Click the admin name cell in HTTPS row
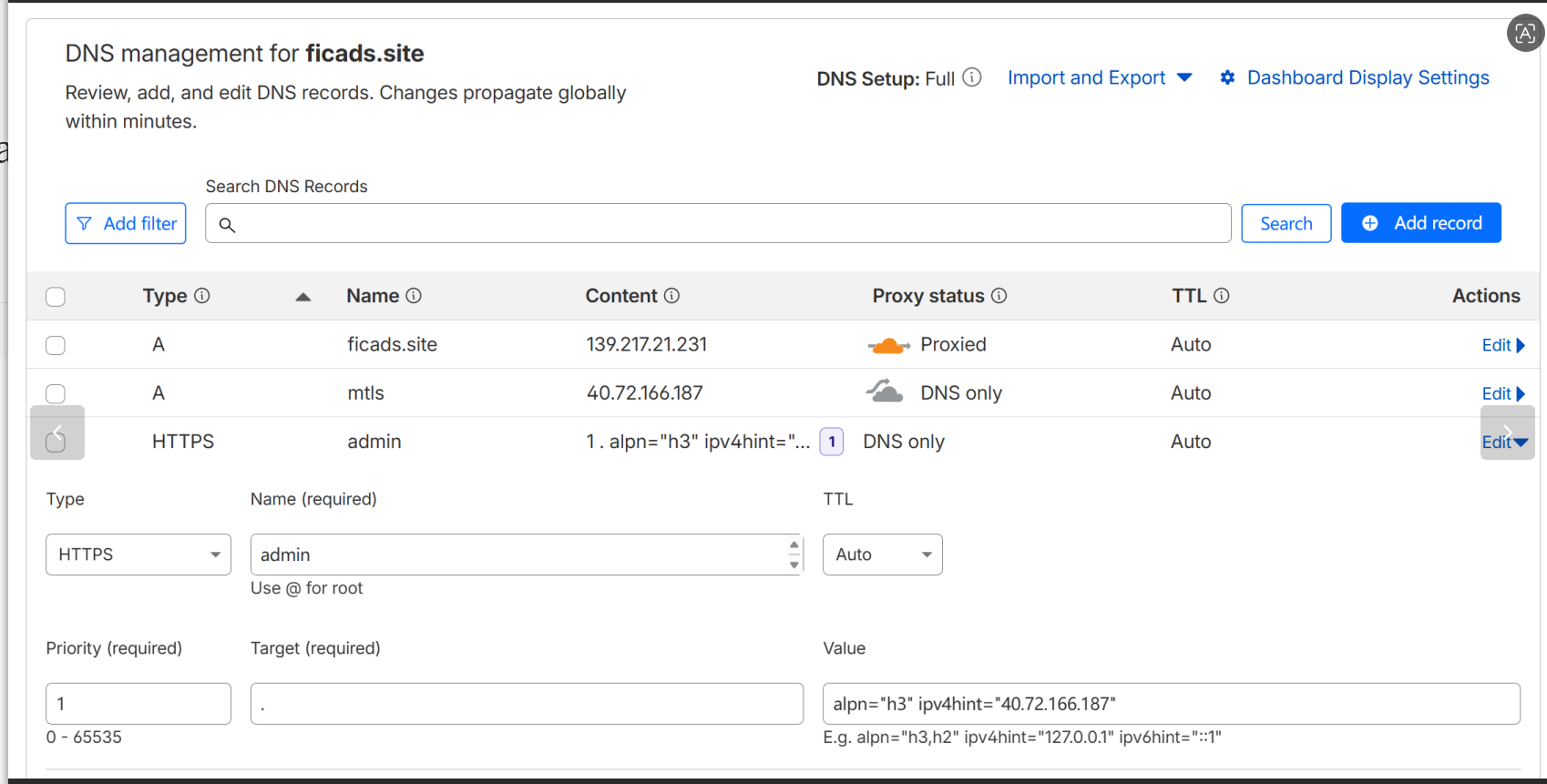 374,442
